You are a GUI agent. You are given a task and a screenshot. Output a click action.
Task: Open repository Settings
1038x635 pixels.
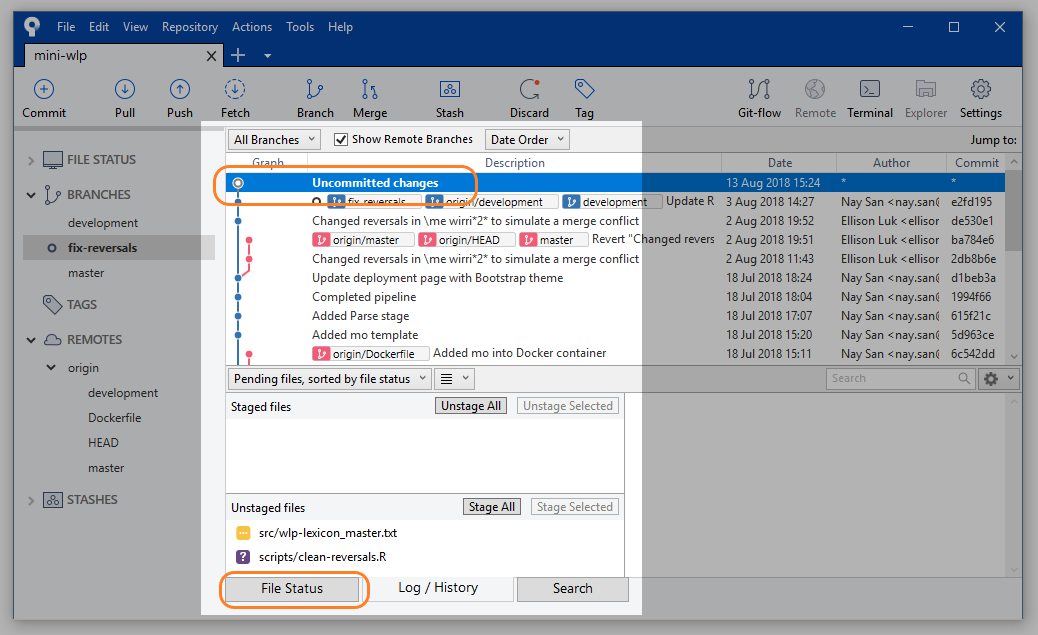(x=980, y=97)
